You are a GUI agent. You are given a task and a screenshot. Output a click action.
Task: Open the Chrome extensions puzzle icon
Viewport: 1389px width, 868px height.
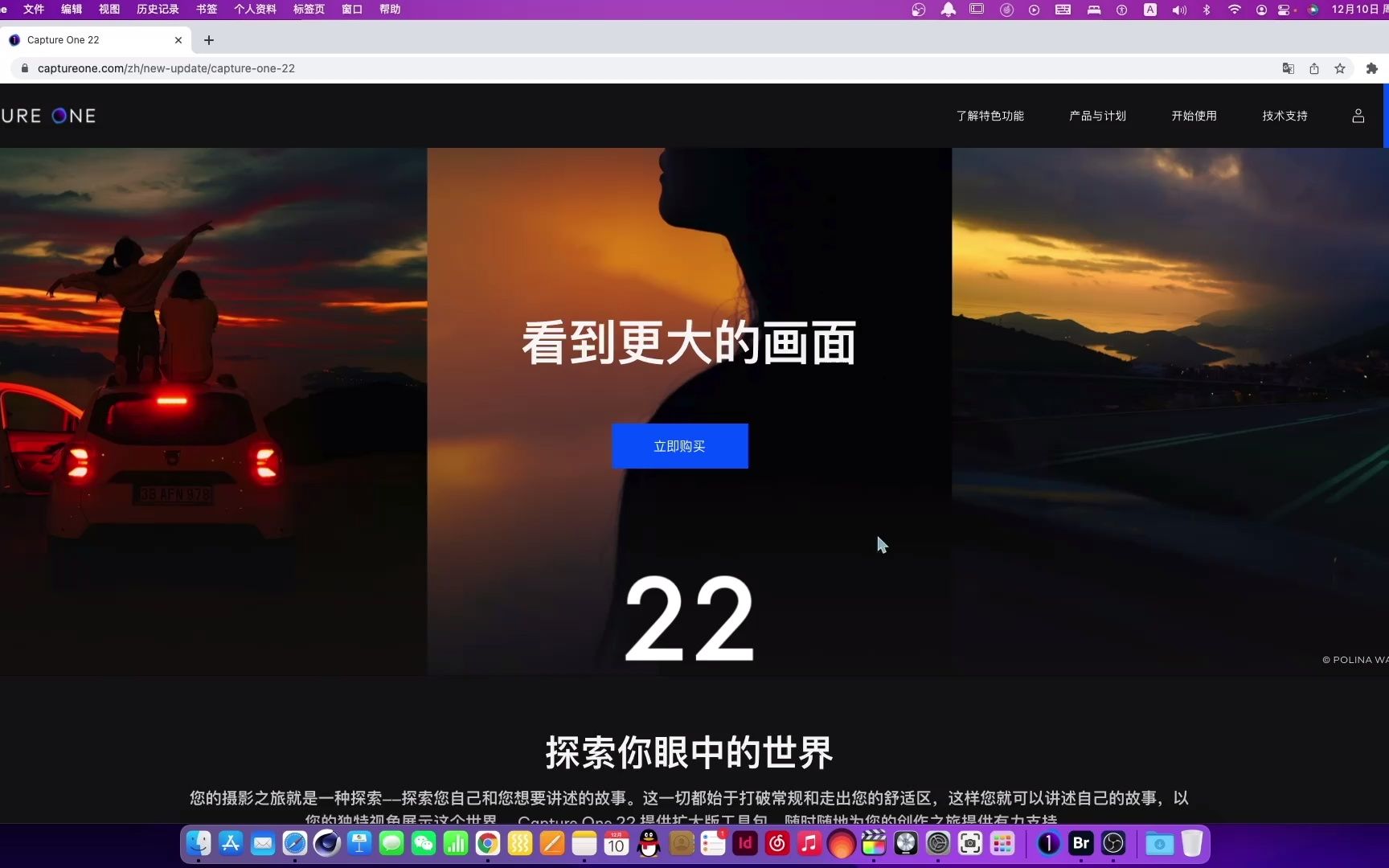(x=1371, y=68)
